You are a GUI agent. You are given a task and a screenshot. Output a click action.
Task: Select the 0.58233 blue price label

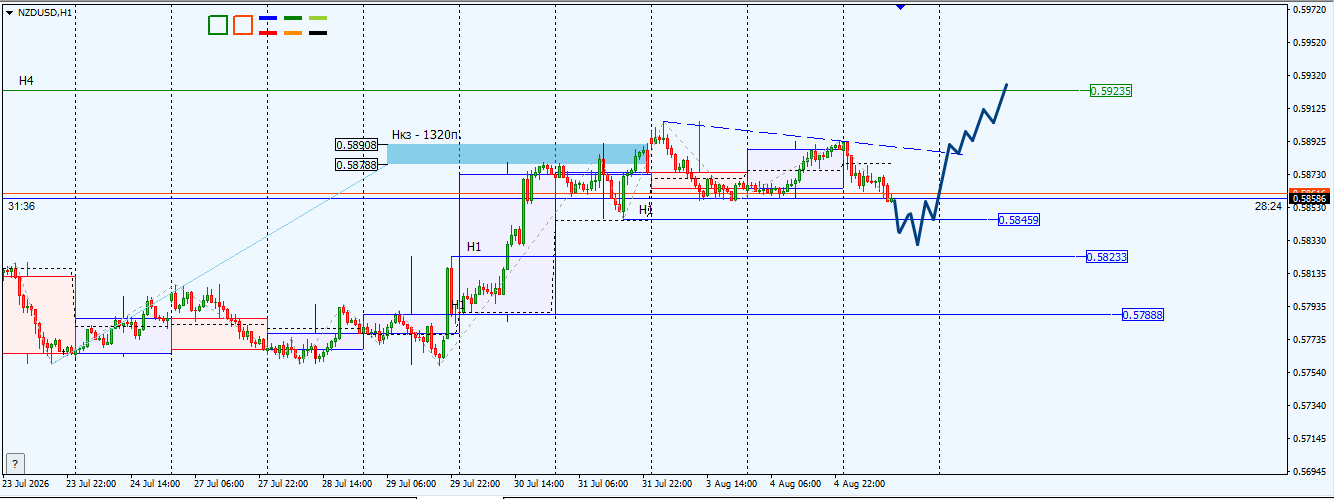[x=1107, y=257]
